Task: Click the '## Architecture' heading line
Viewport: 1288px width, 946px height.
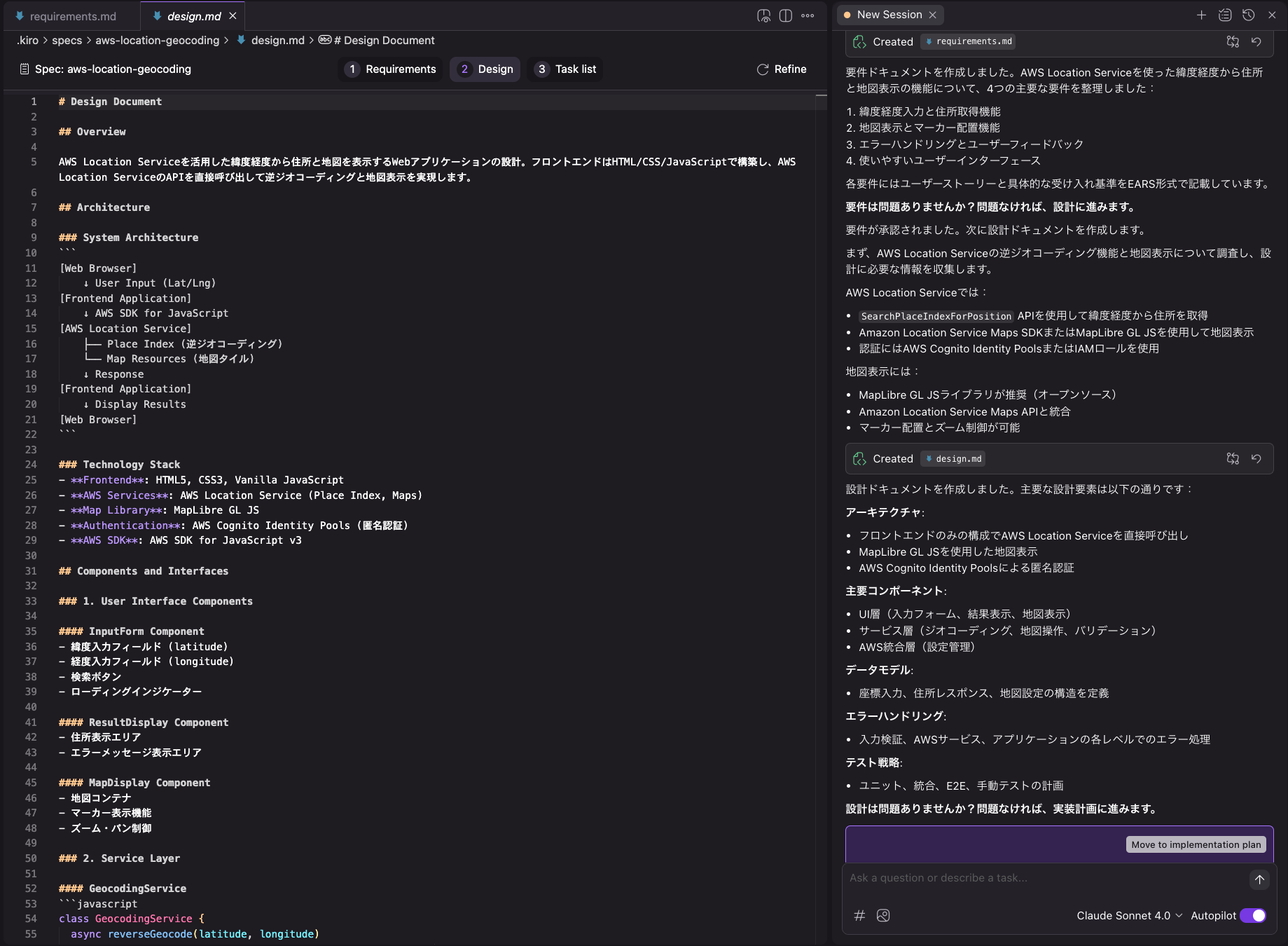Action: tap(104, 207)
